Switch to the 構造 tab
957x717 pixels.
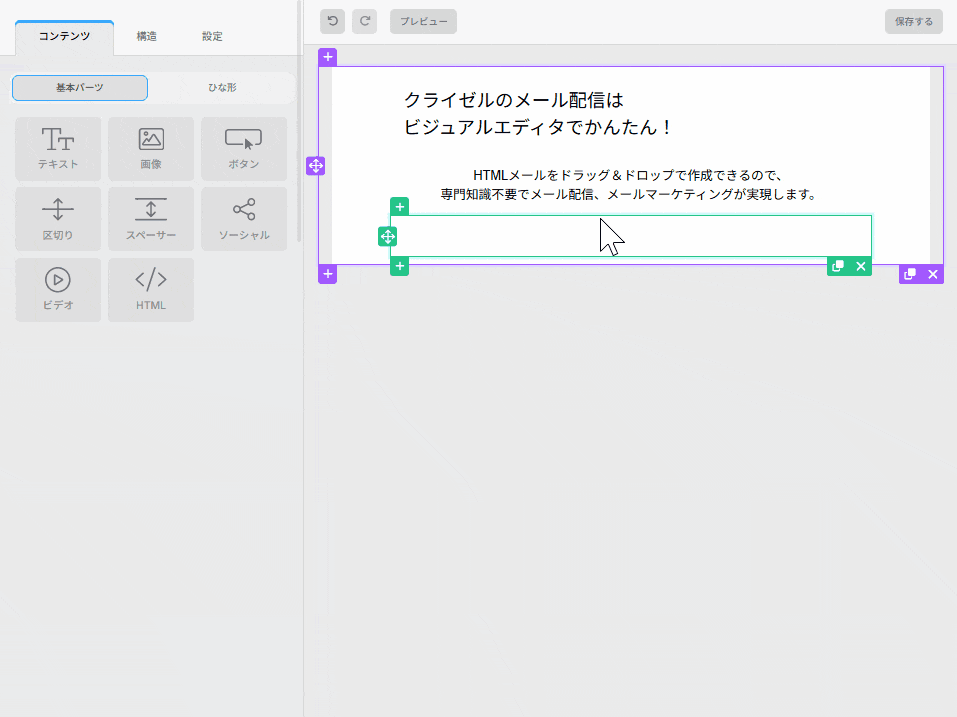[146, 37]
